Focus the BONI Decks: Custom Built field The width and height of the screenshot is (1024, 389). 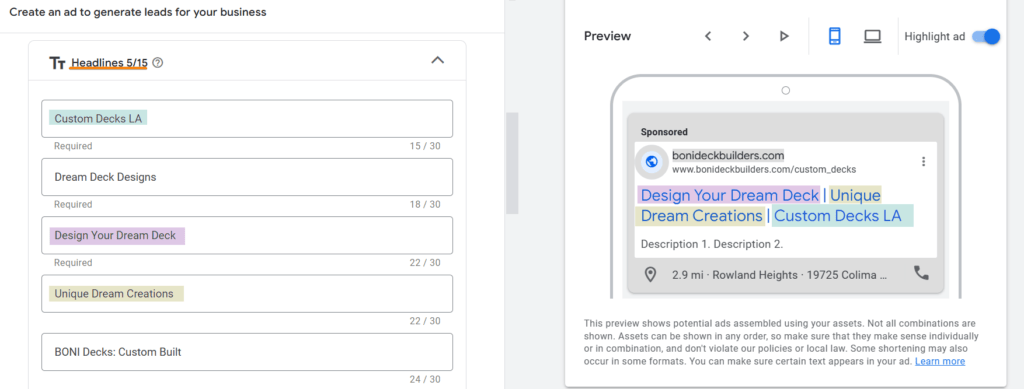(247, 352)
